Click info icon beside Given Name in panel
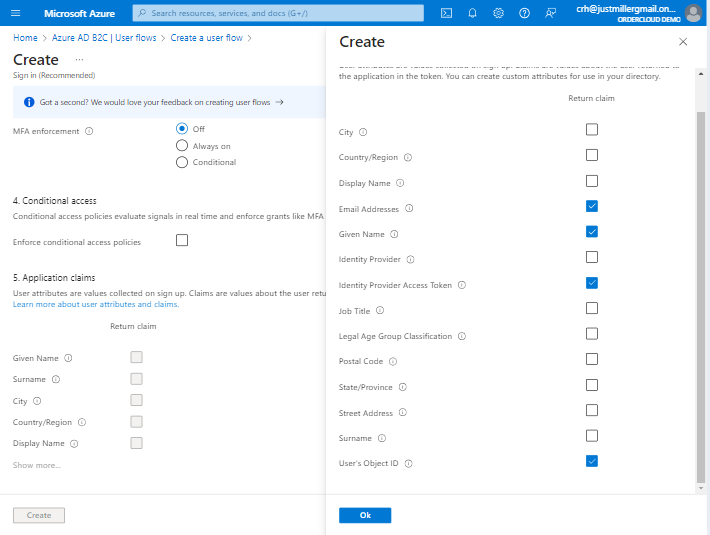The height and width of the screenshot is (535, 710). (394, 234)
